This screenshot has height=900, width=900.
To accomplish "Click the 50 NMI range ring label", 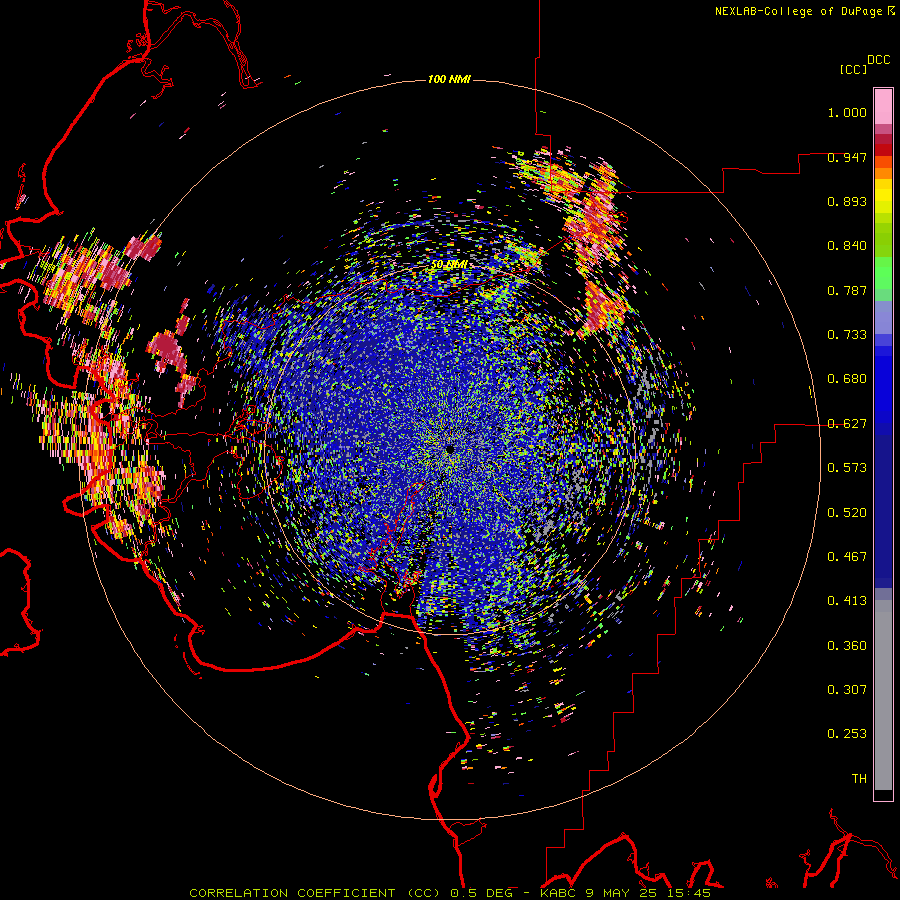I will click(x=449, y=265).
